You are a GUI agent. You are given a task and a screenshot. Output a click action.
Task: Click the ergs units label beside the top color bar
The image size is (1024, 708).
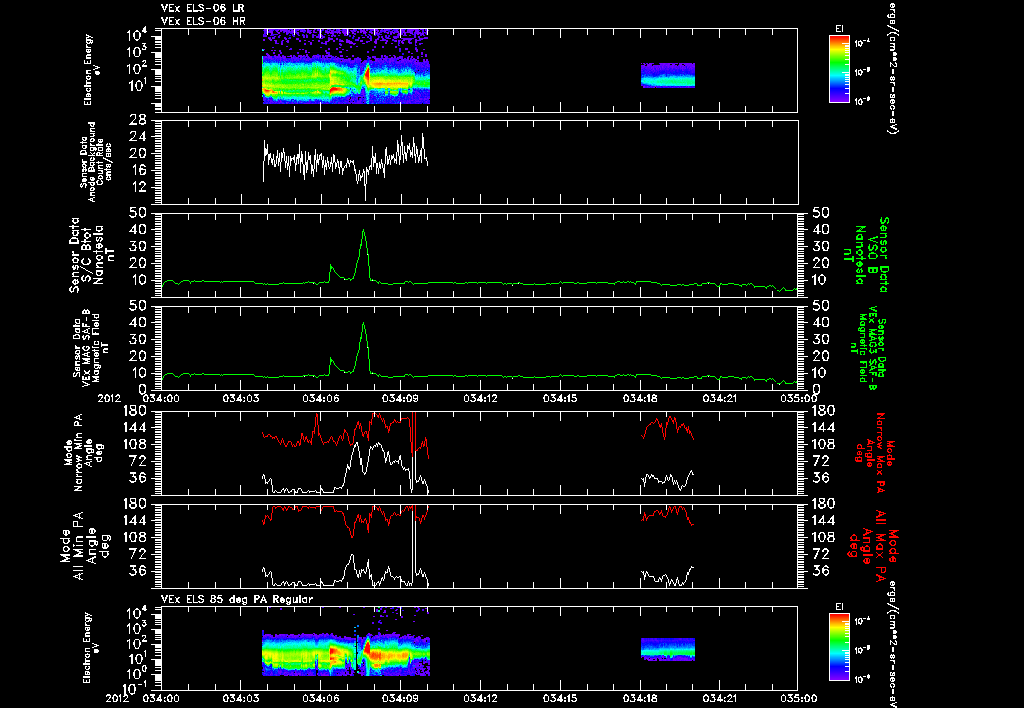892,69
